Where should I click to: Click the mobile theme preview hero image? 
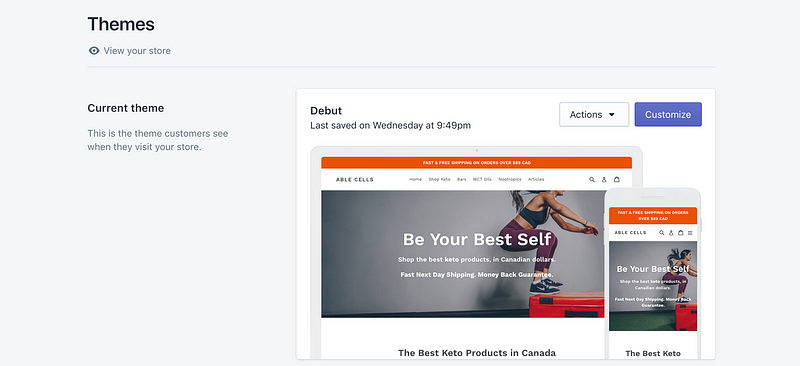pos(653,286)
